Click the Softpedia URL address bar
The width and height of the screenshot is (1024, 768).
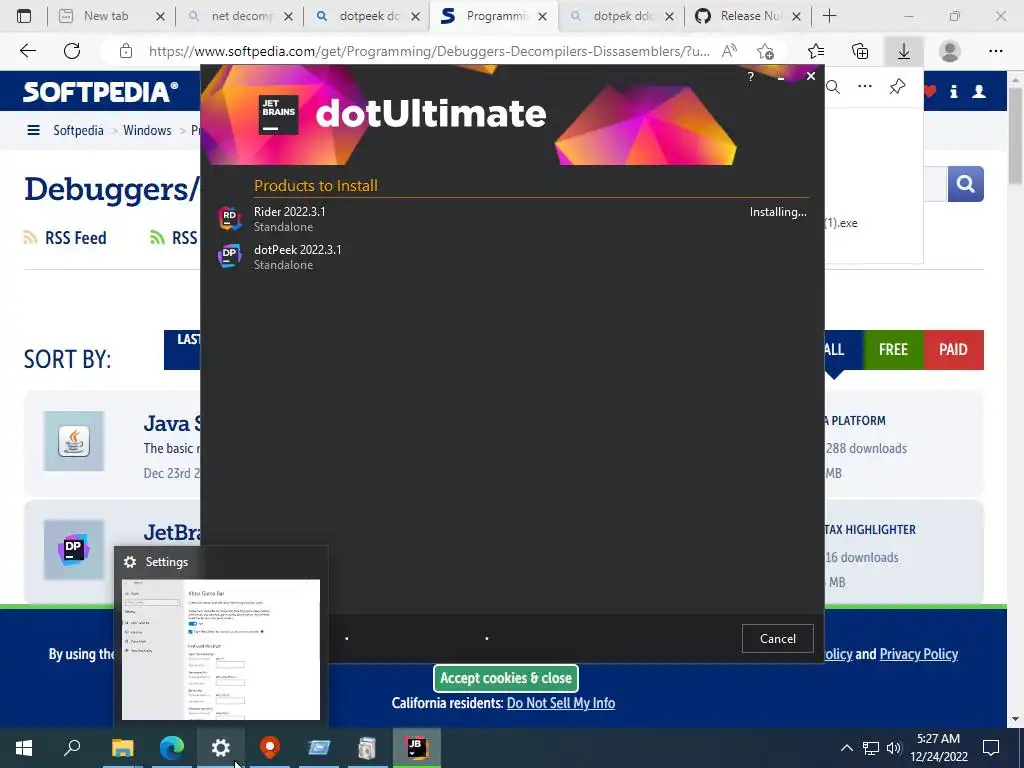click(x=429, y=51)
